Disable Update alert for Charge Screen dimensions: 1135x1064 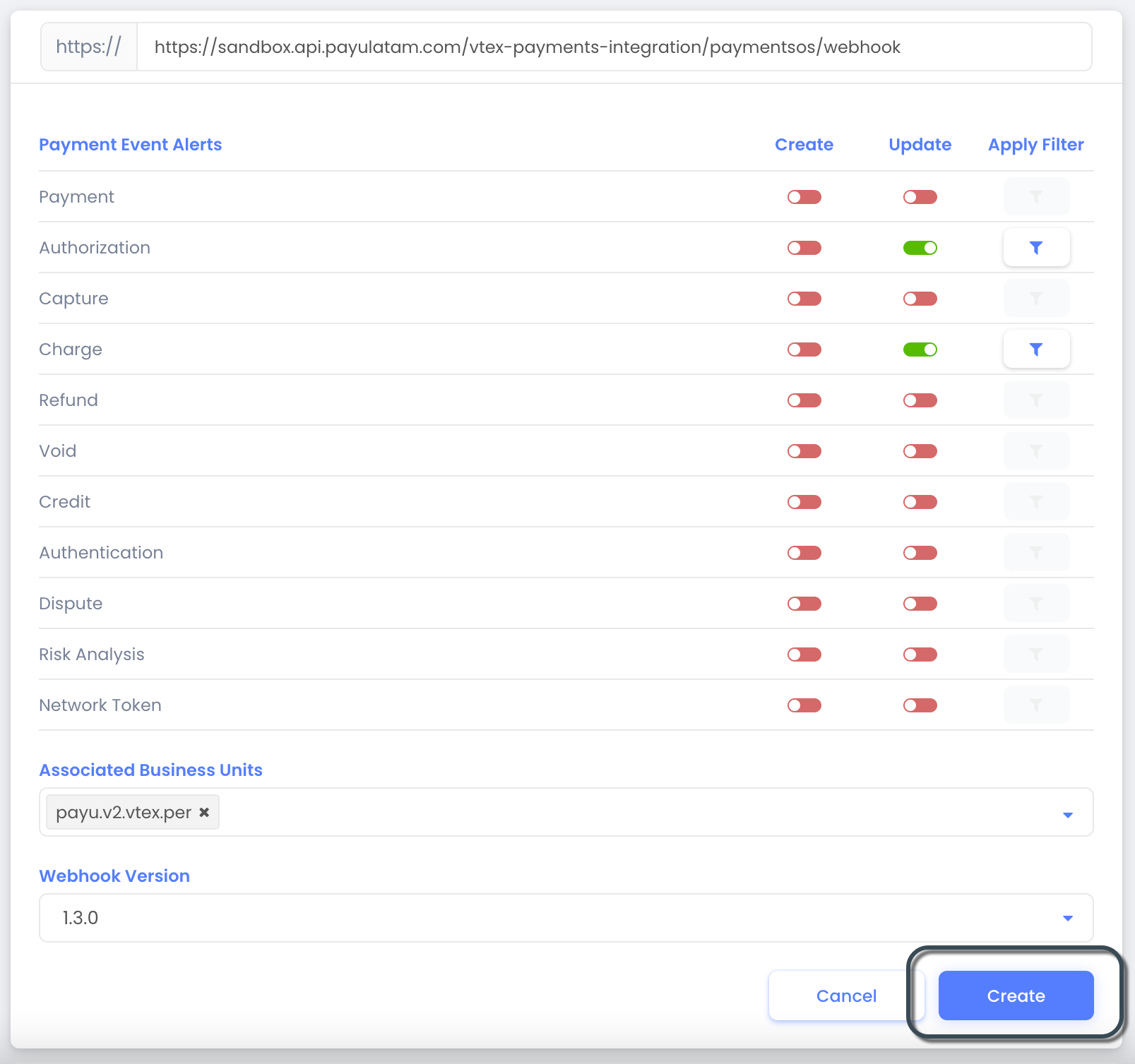[x=920, y=349]
